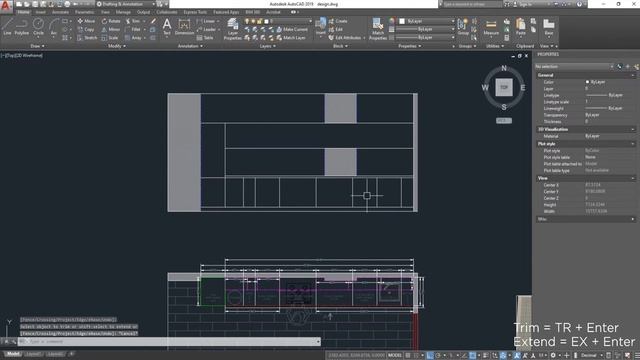The height and width of the screenshot is (360, 640).
Task: Open the No selection dropdown in Properties
Action: [x=574, y=67]
